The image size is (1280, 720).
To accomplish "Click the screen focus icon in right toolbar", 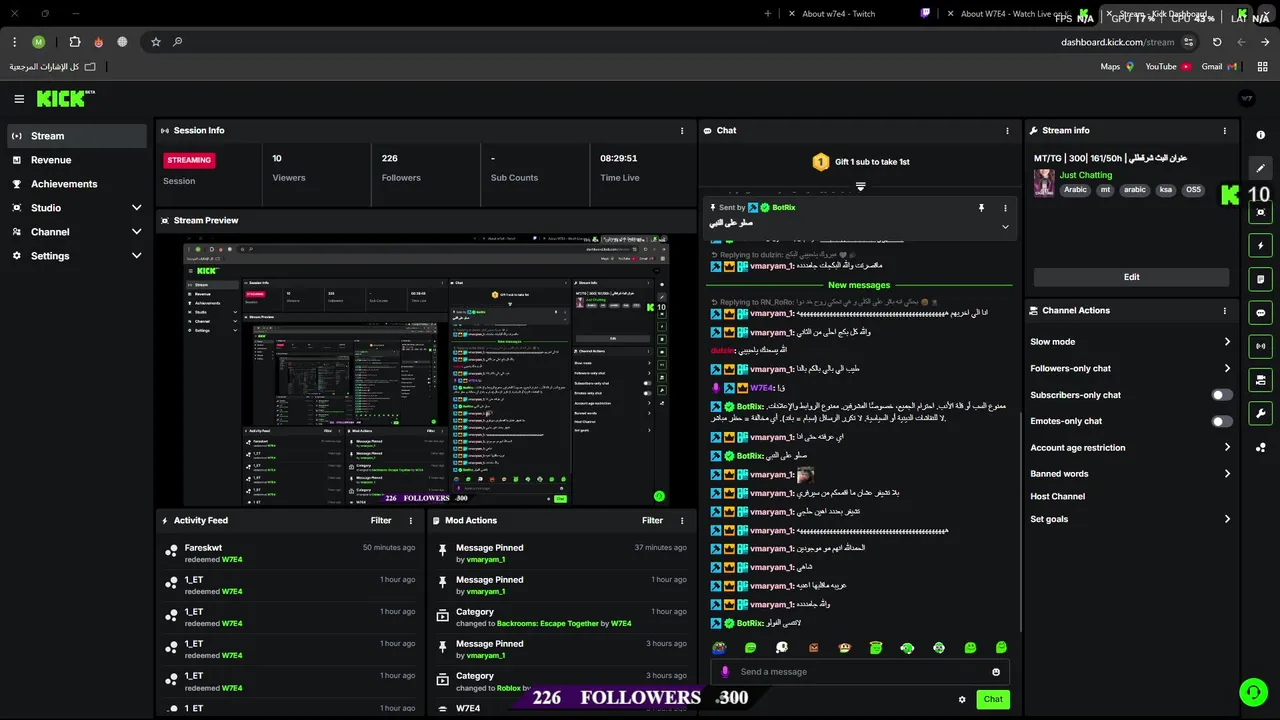I will 1260,212.
